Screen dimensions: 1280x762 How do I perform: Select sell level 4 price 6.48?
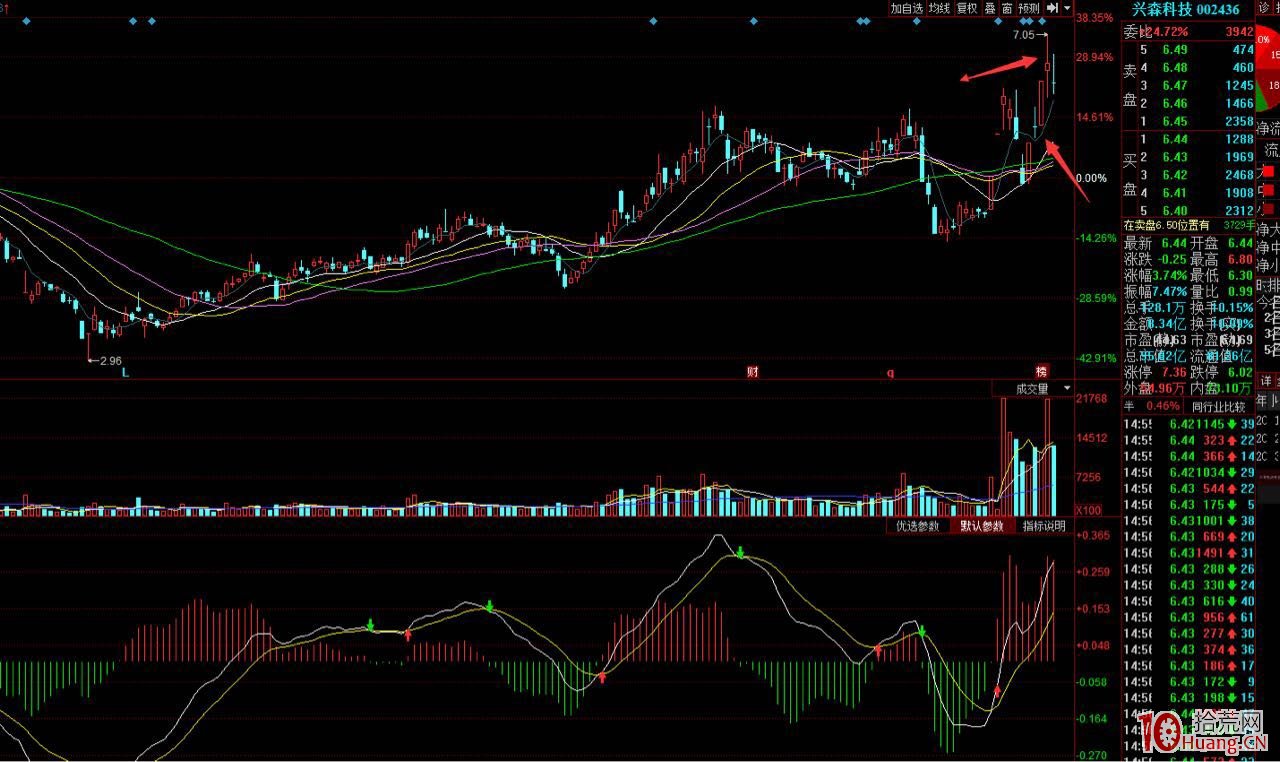[1175, 68]
